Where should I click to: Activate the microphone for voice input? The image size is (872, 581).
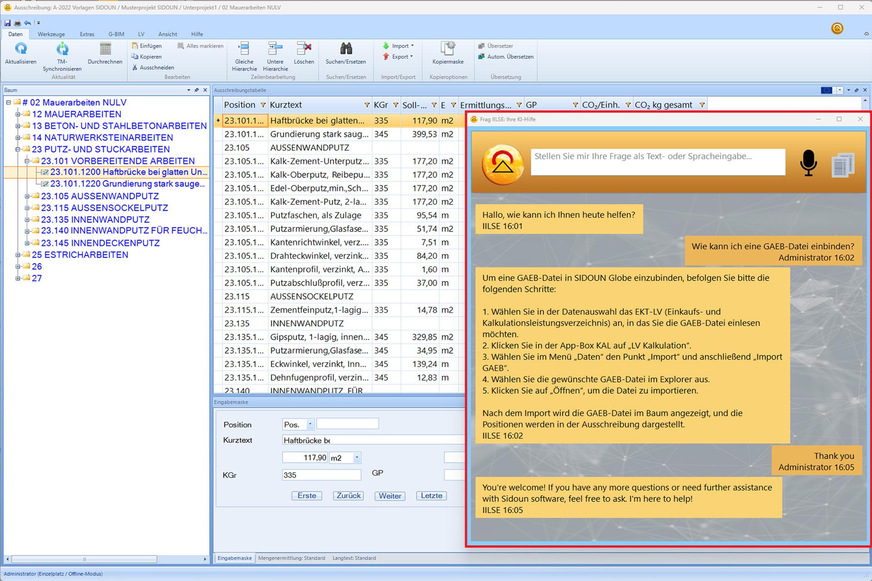[x=808, y=163]
